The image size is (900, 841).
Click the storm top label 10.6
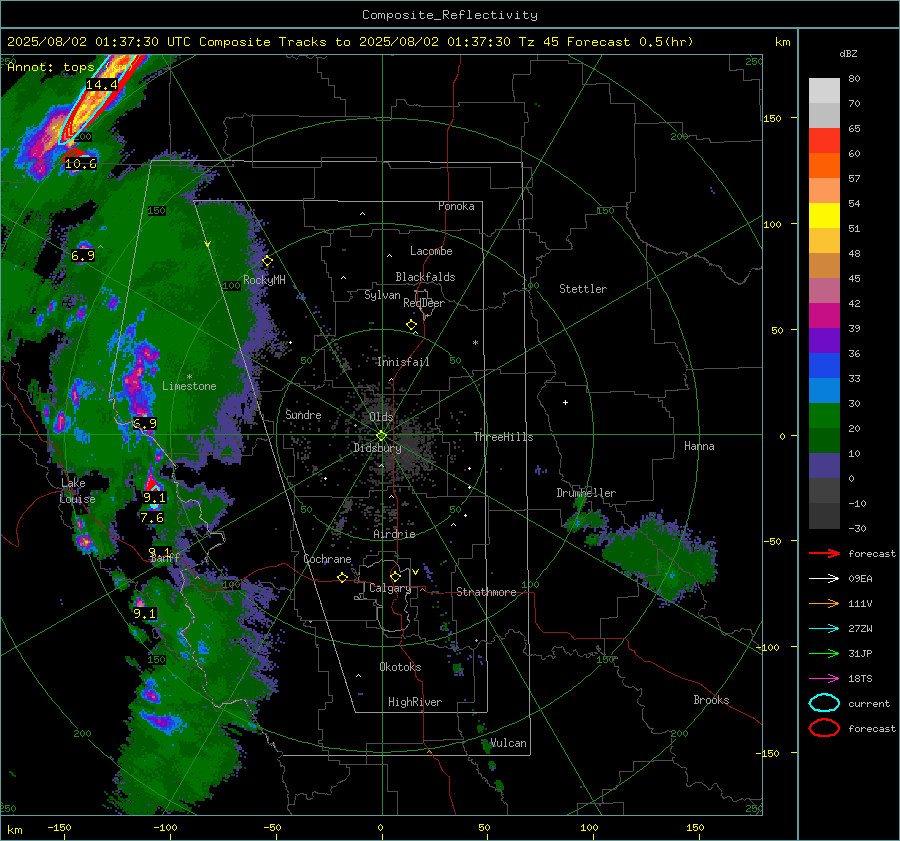pos(81,164)
